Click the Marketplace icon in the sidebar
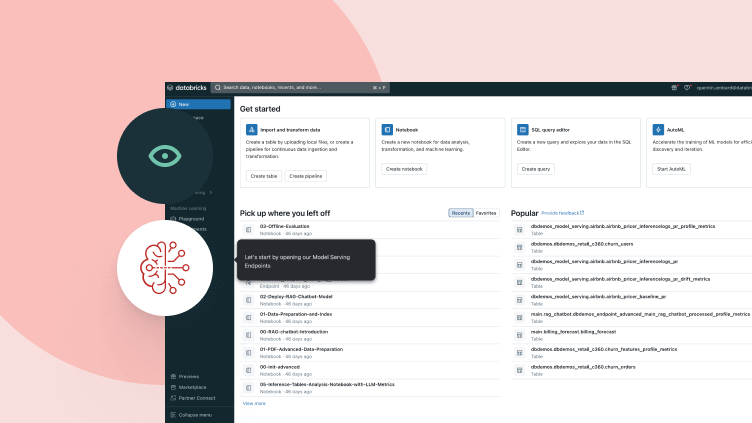The image size is (752, 423). [x=173, y=387]
